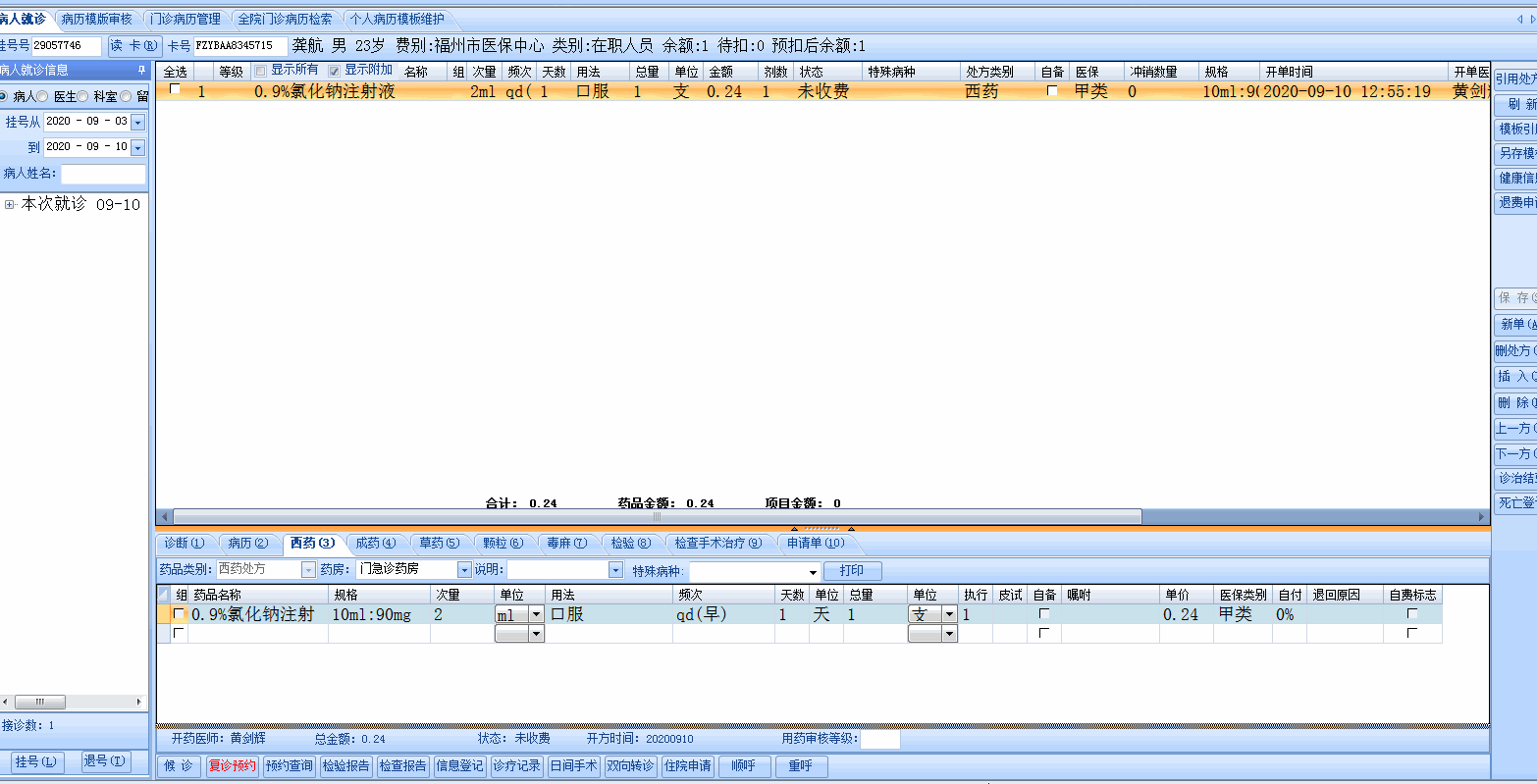Click the 候诊 button
The height and width of the screenshot is (784, 1537).
click(x=180, y=766)
